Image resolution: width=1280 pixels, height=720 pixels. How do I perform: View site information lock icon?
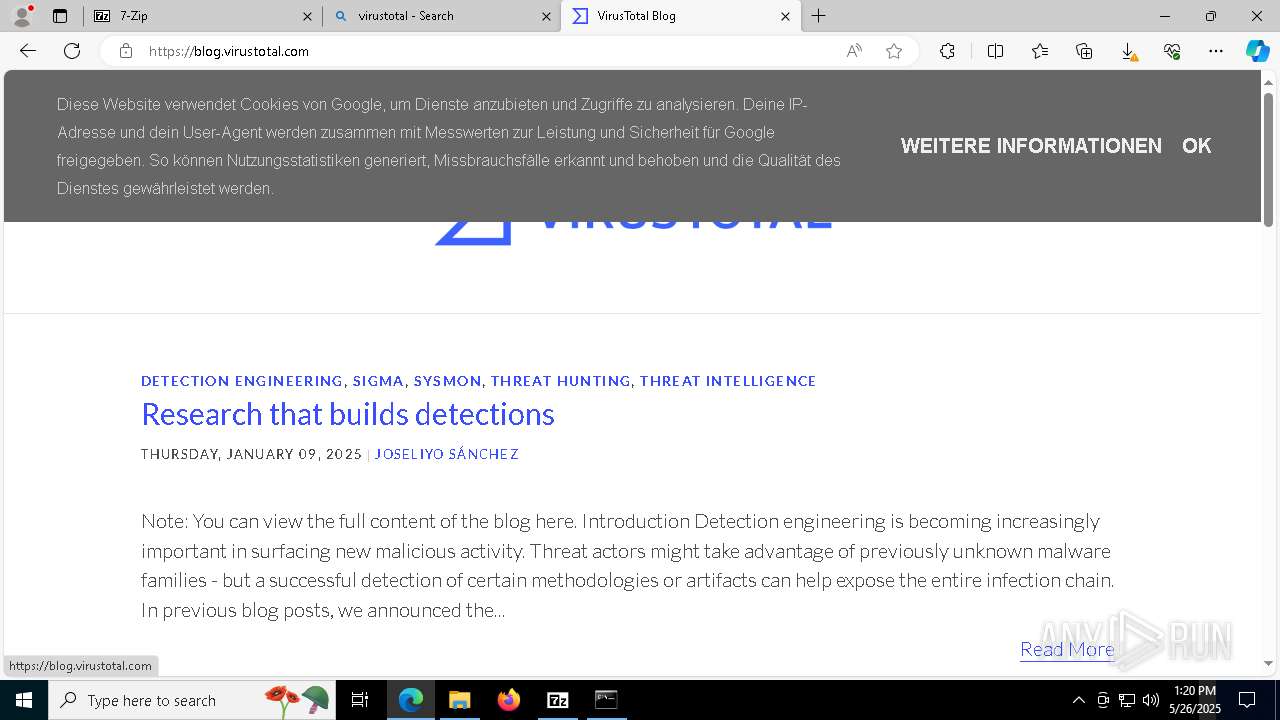[126, 51]
